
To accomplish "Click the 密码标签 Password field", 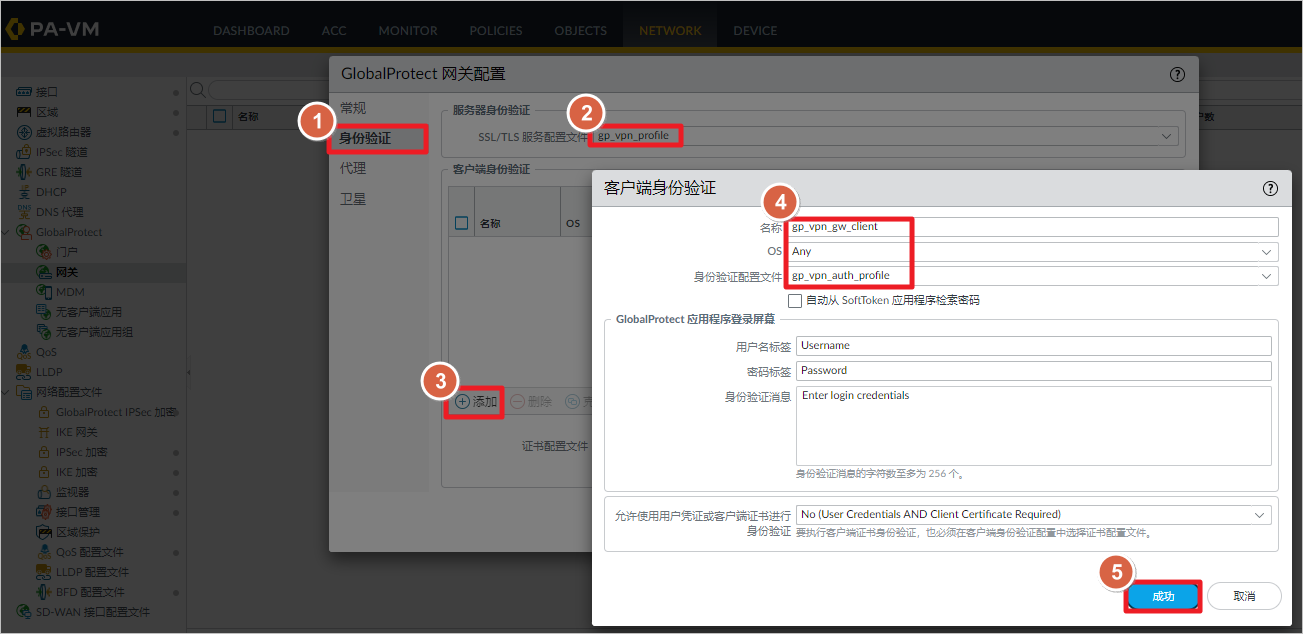I will (1033, 371).
